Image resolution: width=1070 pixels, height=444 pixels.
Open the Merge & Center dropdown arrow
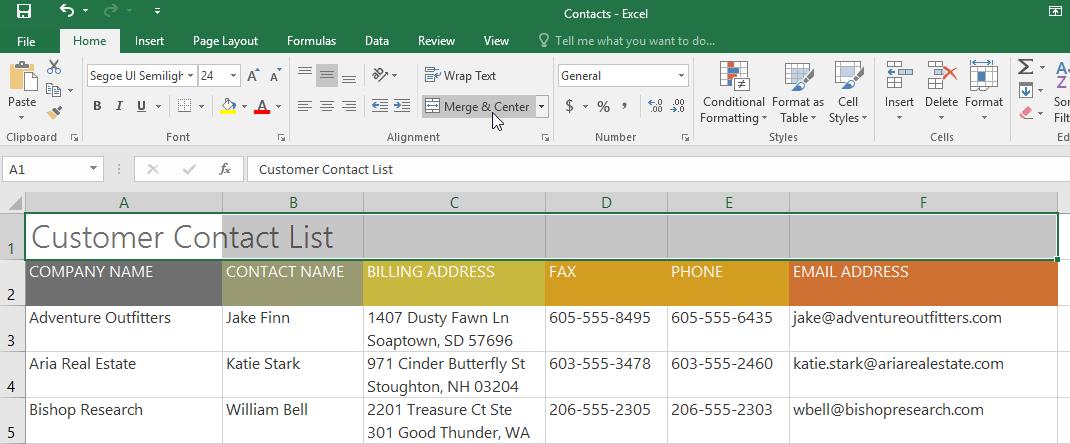(541, 106)
